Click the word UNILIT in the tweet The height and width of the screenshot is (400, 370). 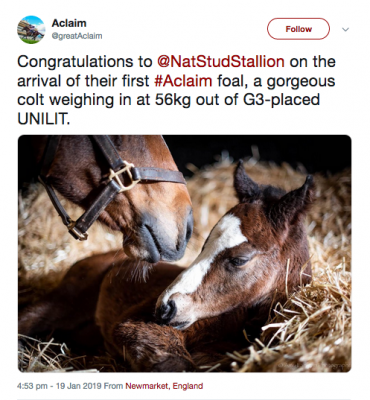point(44,119)
